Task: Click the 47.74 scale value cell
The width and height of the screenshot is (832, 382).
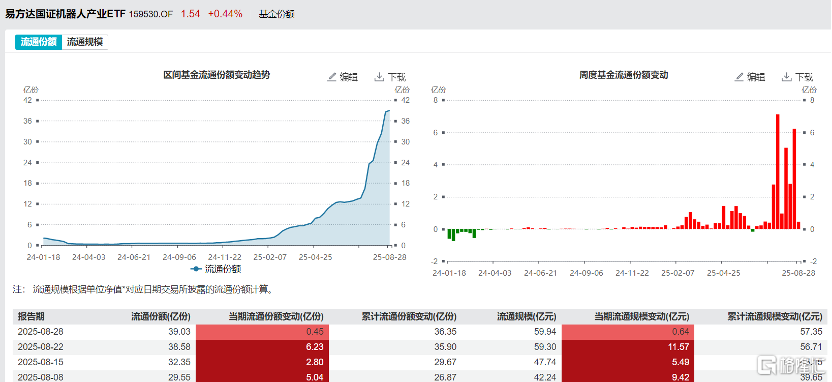Action: point(546,361)
